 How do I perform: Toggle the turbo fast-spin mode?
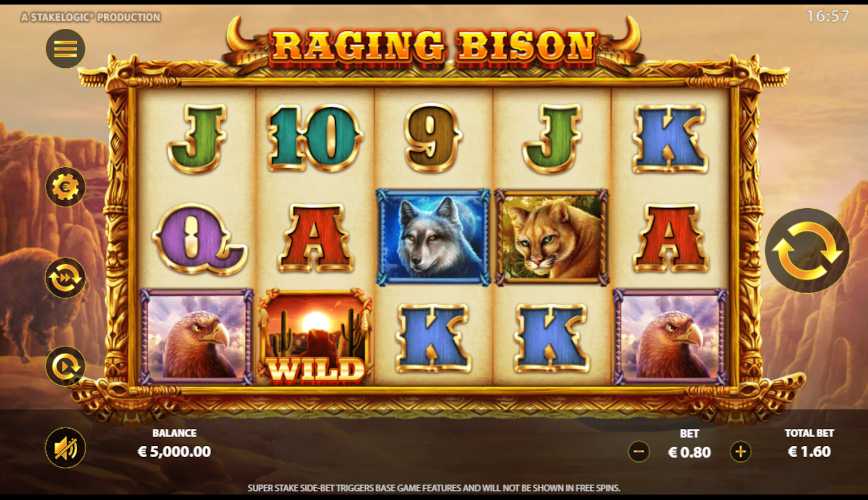(x=65, y=278)
